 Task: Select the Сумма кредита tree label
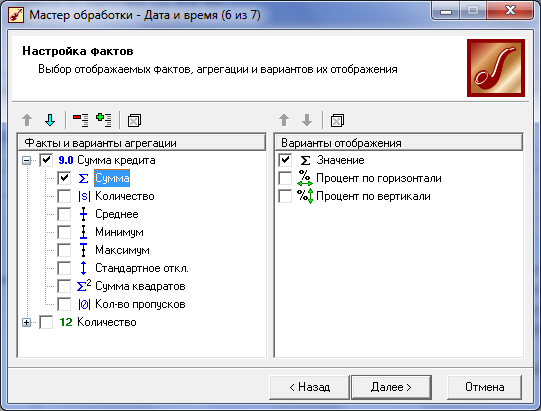coord(116,160)
